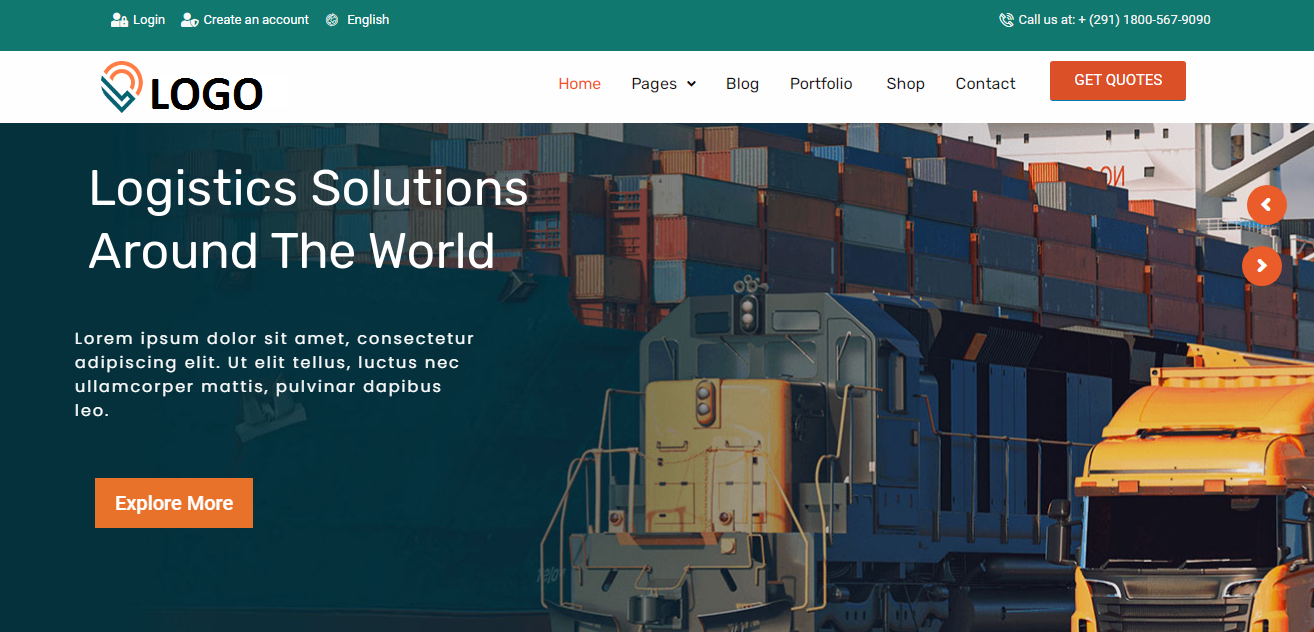Screen dimensions: 1314x632
Task: Click the Explore More button
Action: pyautogui.click(x=174, y=503)
